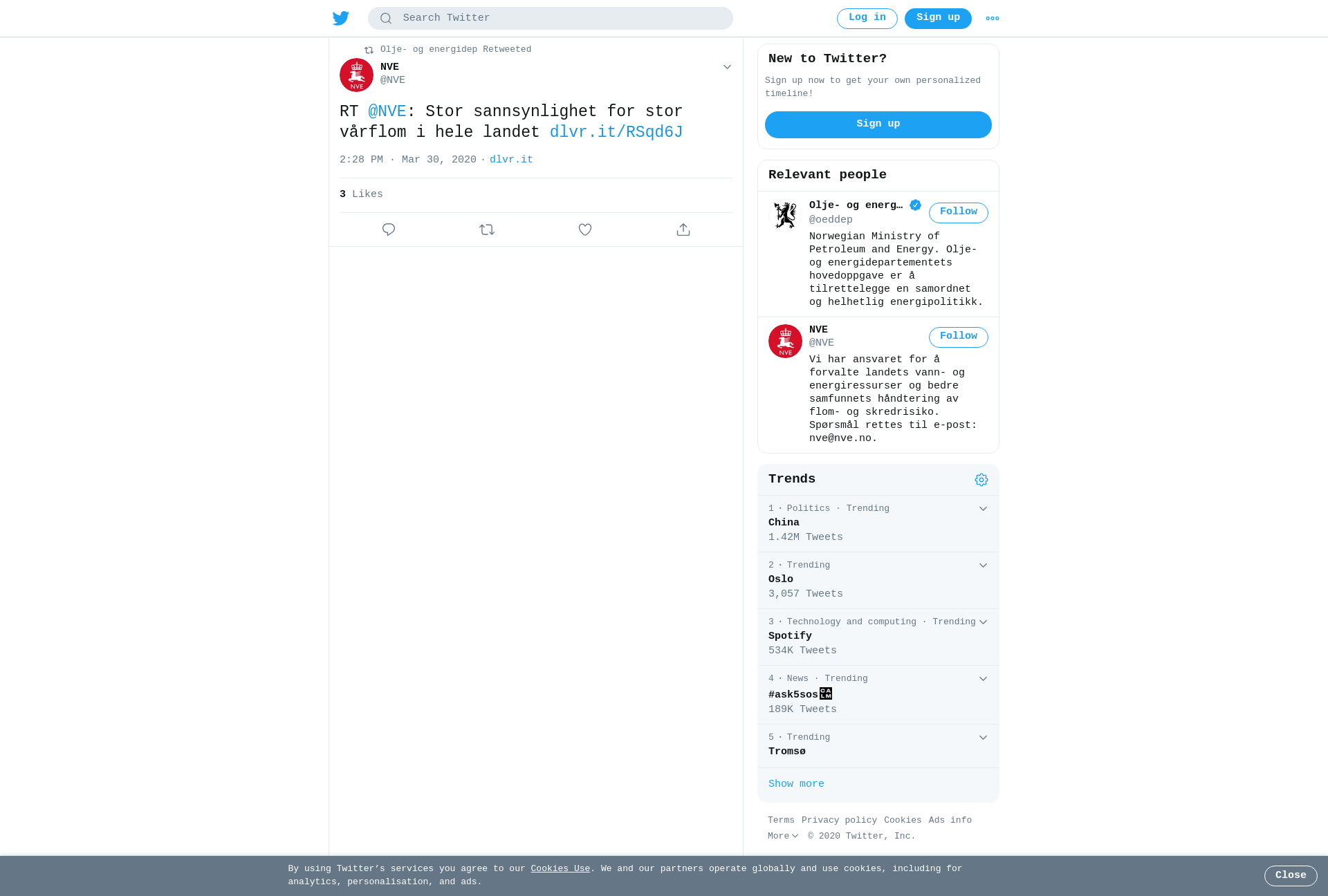Viewport: 1328px width, 896px height.
Task: Follow the @oeddep account
Action: [x=959, y=212]
